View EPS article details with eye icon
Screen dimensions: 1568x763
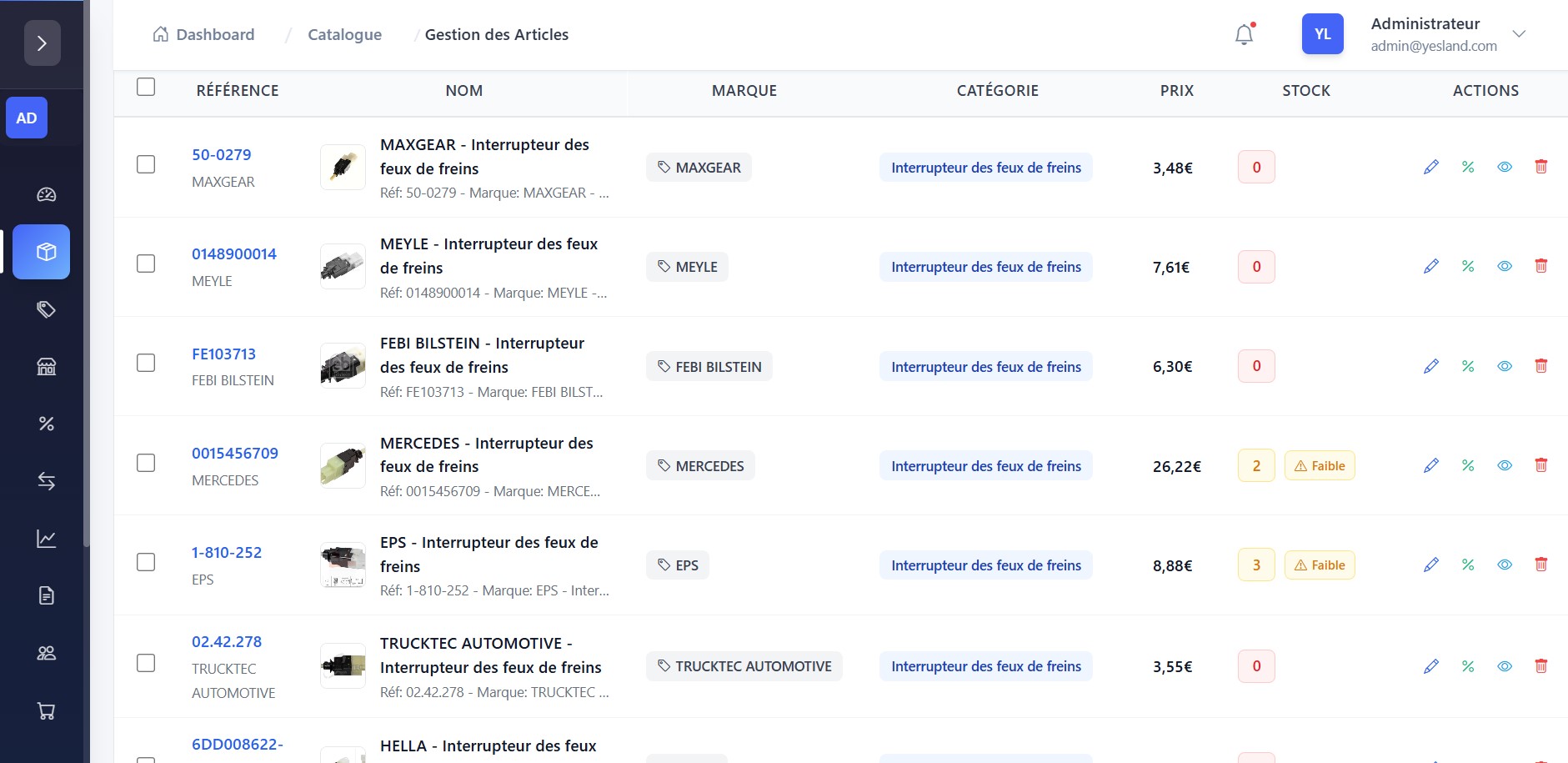click(1504, 565)
